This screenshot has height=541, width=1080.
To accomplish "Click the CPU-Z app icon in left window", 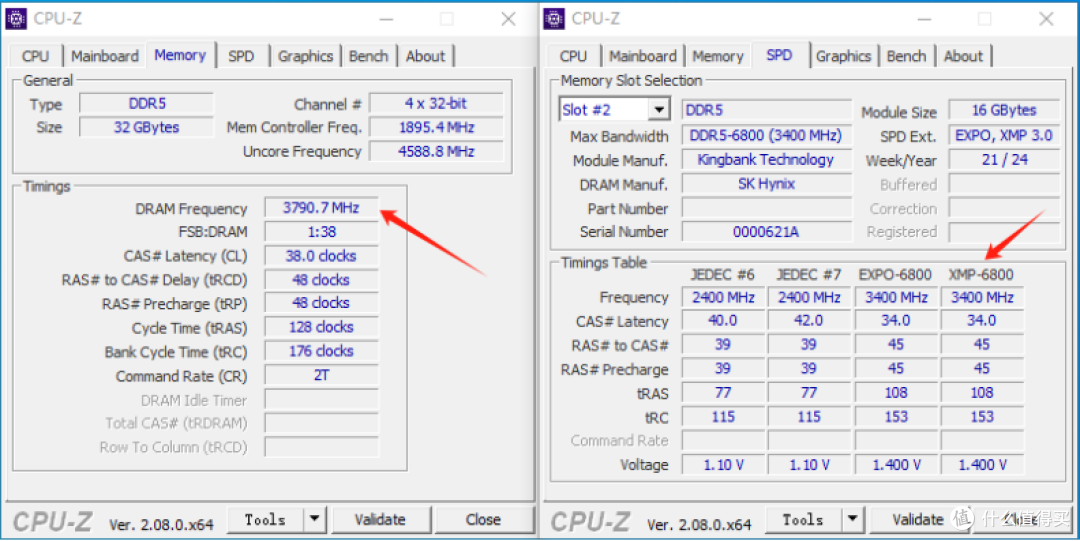I will [15, 19].
